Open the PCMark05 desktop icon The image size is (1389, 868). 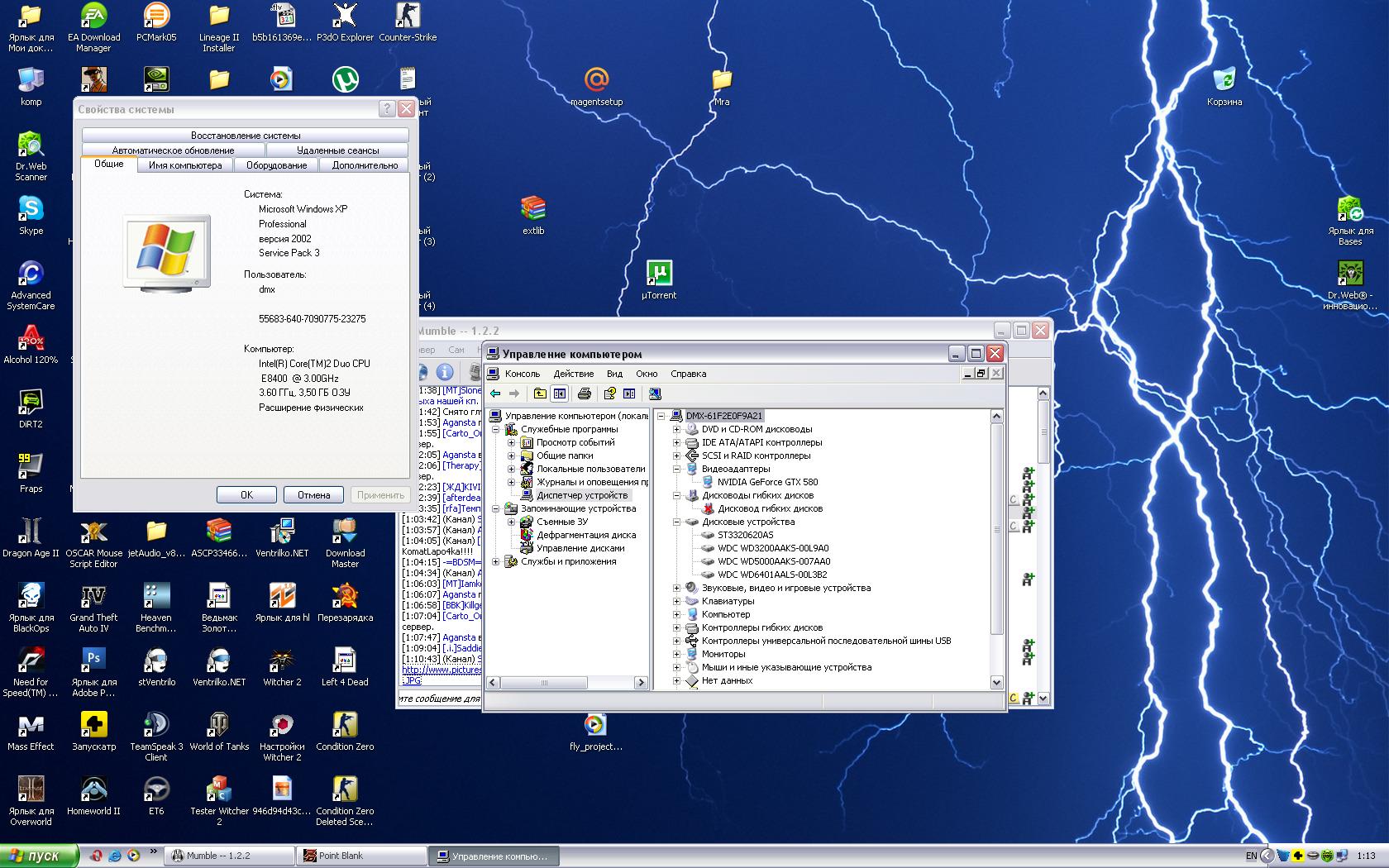coord(156,22)
